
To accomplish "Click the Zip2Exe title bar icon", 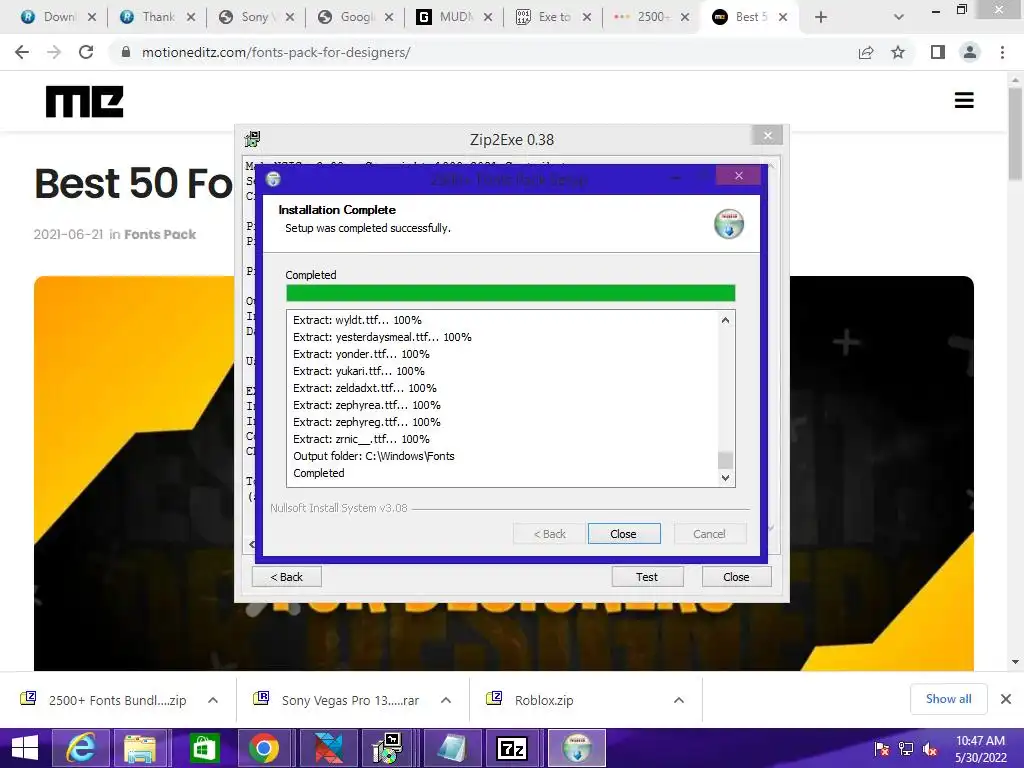I will 252,139.
